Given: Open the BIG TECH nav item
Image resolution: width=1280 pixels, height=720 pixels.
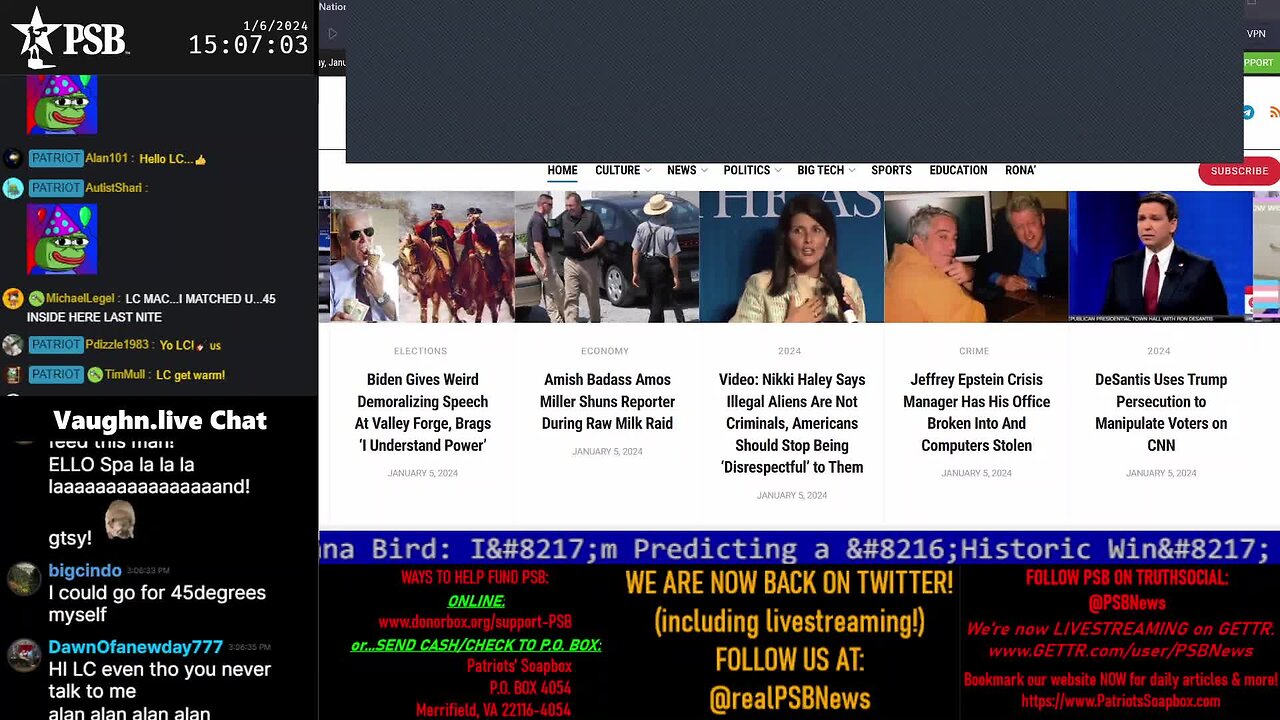Looking at the screenshot, I should click(820, 170).
